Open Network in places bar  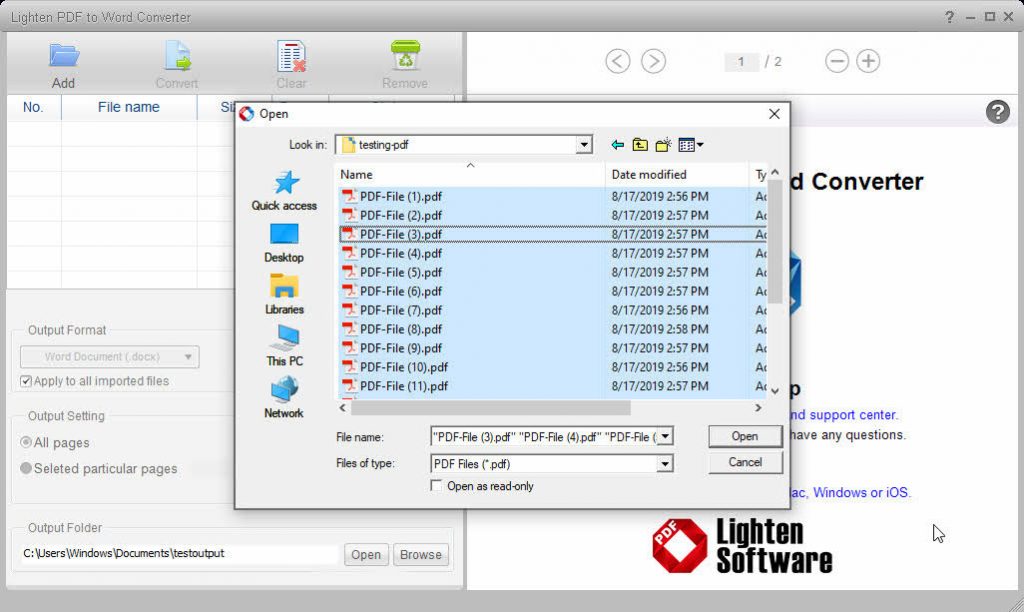pos(284,398)
